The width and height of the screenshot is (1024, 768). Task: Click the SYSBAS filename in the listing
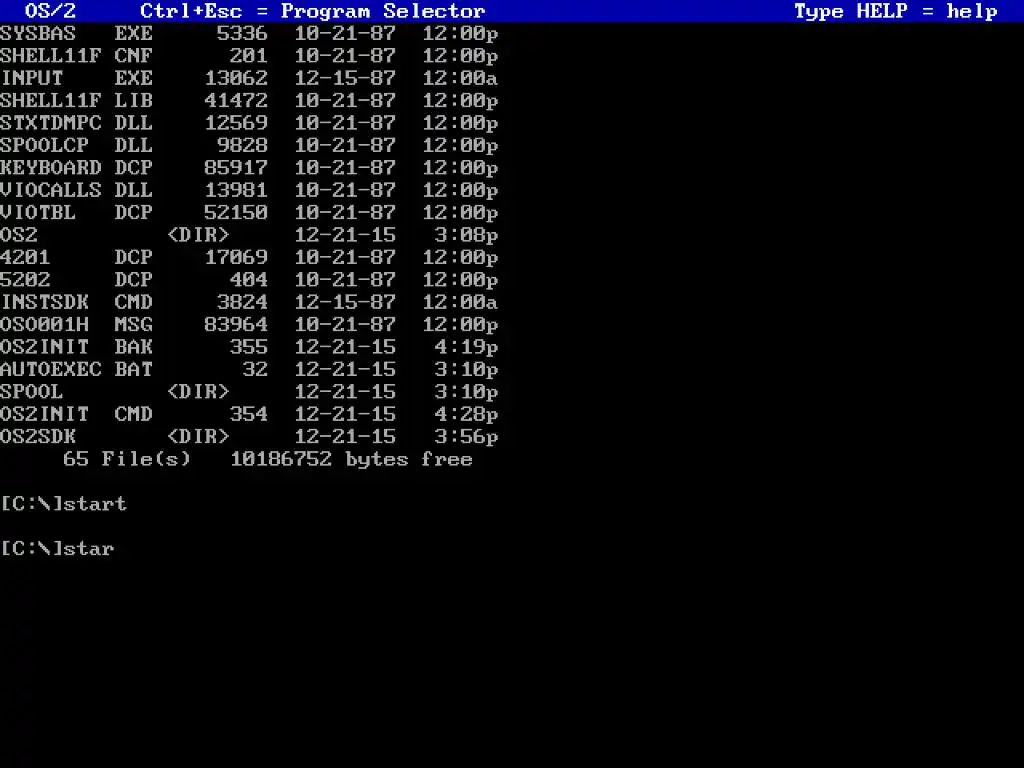tap(38, 33)
